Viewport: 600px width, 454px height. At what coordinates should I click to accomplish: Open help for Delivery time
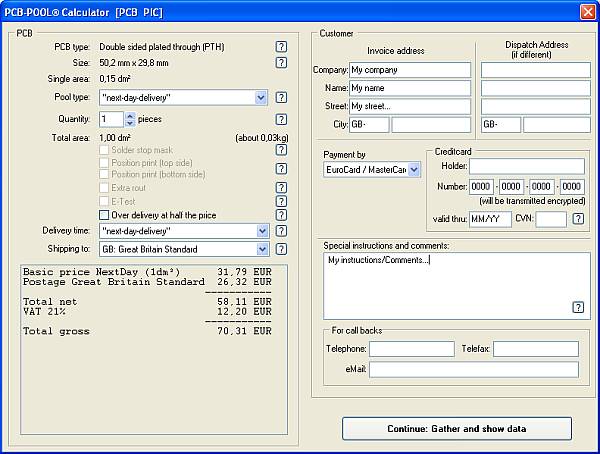(281, 231)
